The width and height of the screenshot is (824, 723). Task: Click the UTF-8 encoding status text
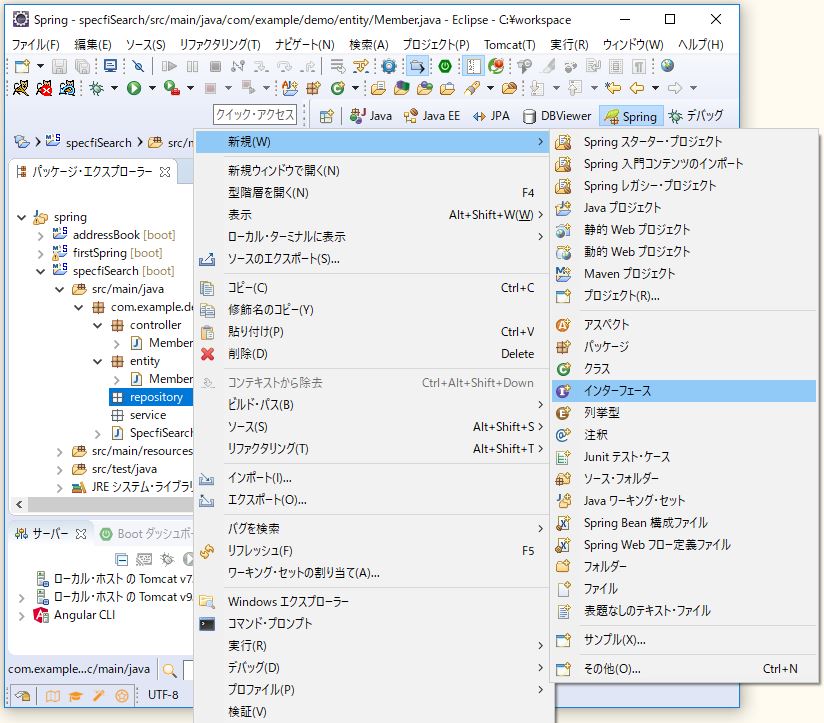click(x=163, y=695)
